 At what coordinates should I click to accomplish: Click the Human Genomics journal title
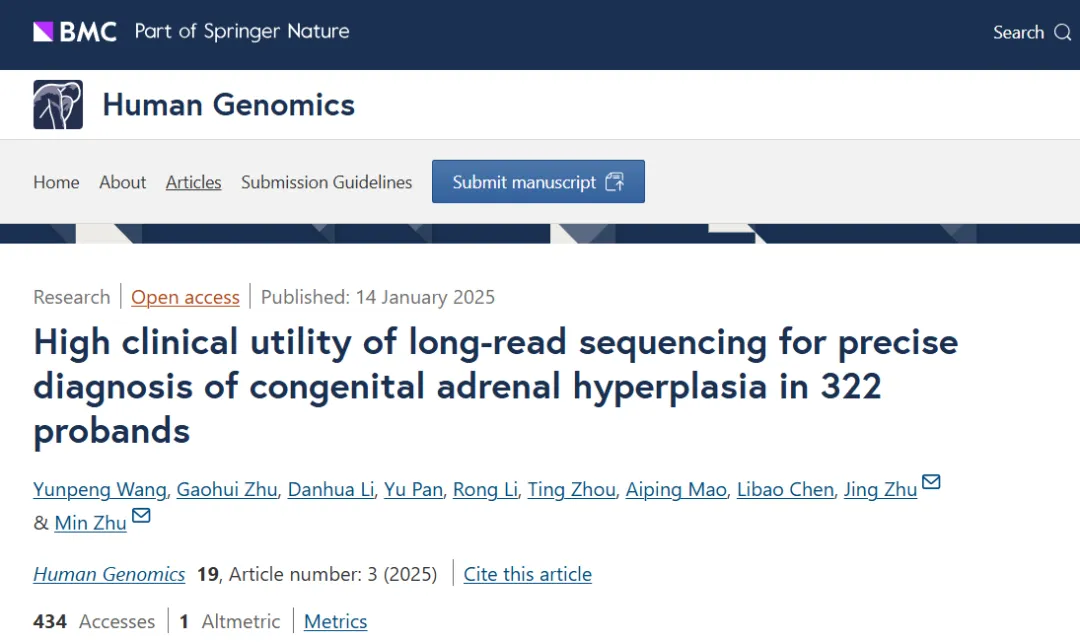coord(228,105)
